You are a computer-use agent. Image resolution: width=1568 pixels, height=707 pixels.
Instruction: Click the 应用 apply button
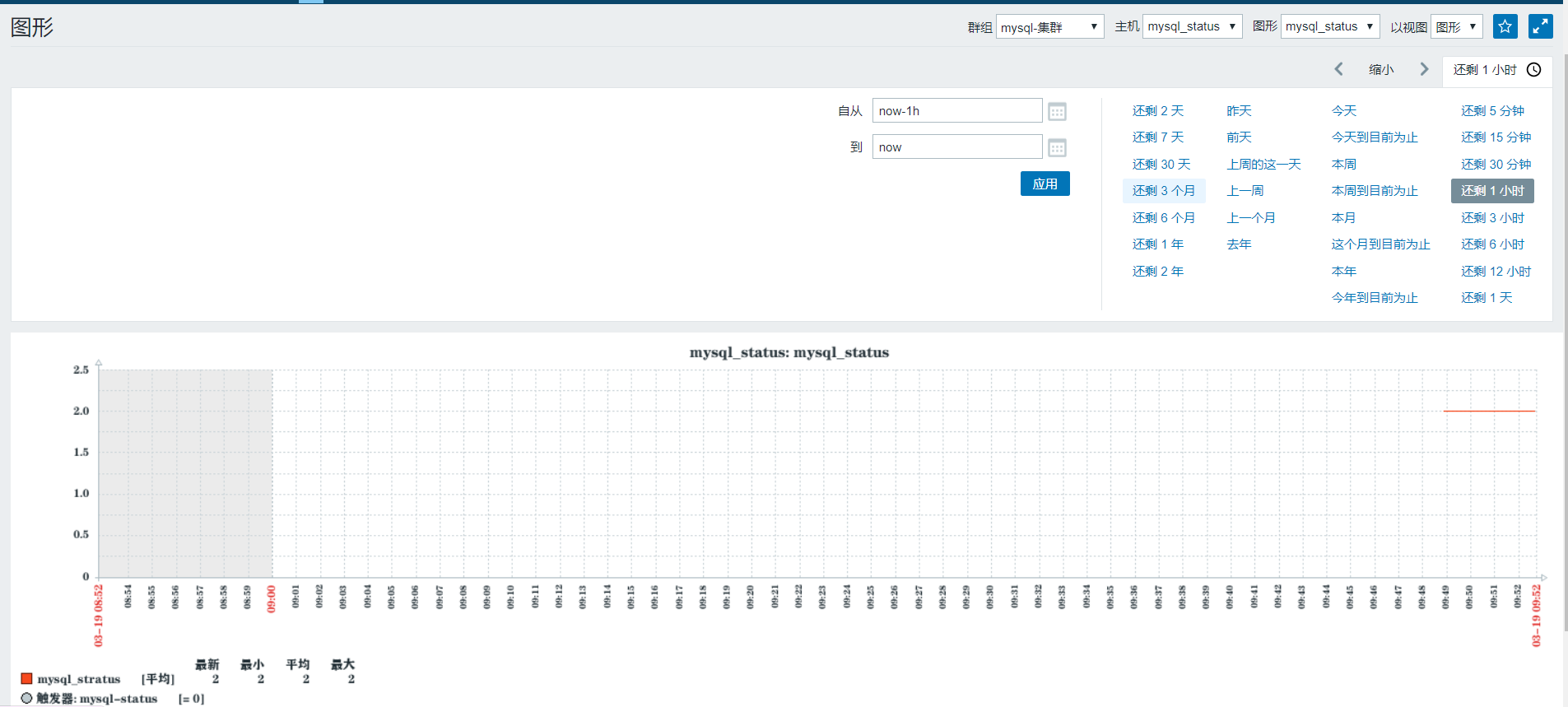point(1045,184)
